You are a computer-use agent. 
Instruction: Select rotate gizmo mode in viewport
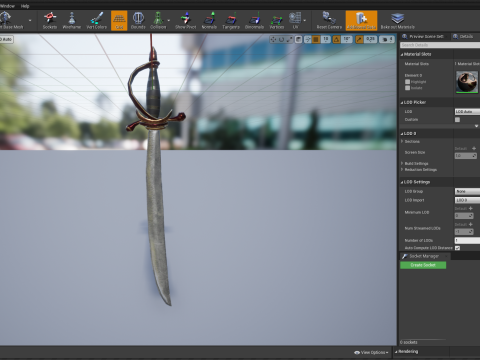(x=281, y=39)
